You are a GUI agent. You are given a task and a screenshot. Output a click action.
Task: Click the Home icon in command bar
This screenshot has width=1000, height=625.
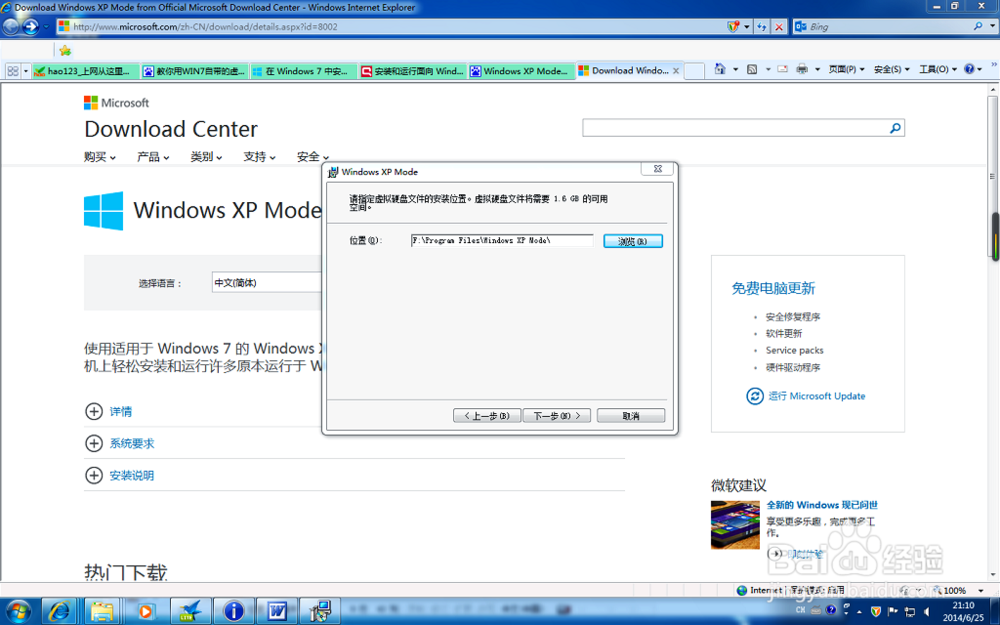click(x=719, y=69)
